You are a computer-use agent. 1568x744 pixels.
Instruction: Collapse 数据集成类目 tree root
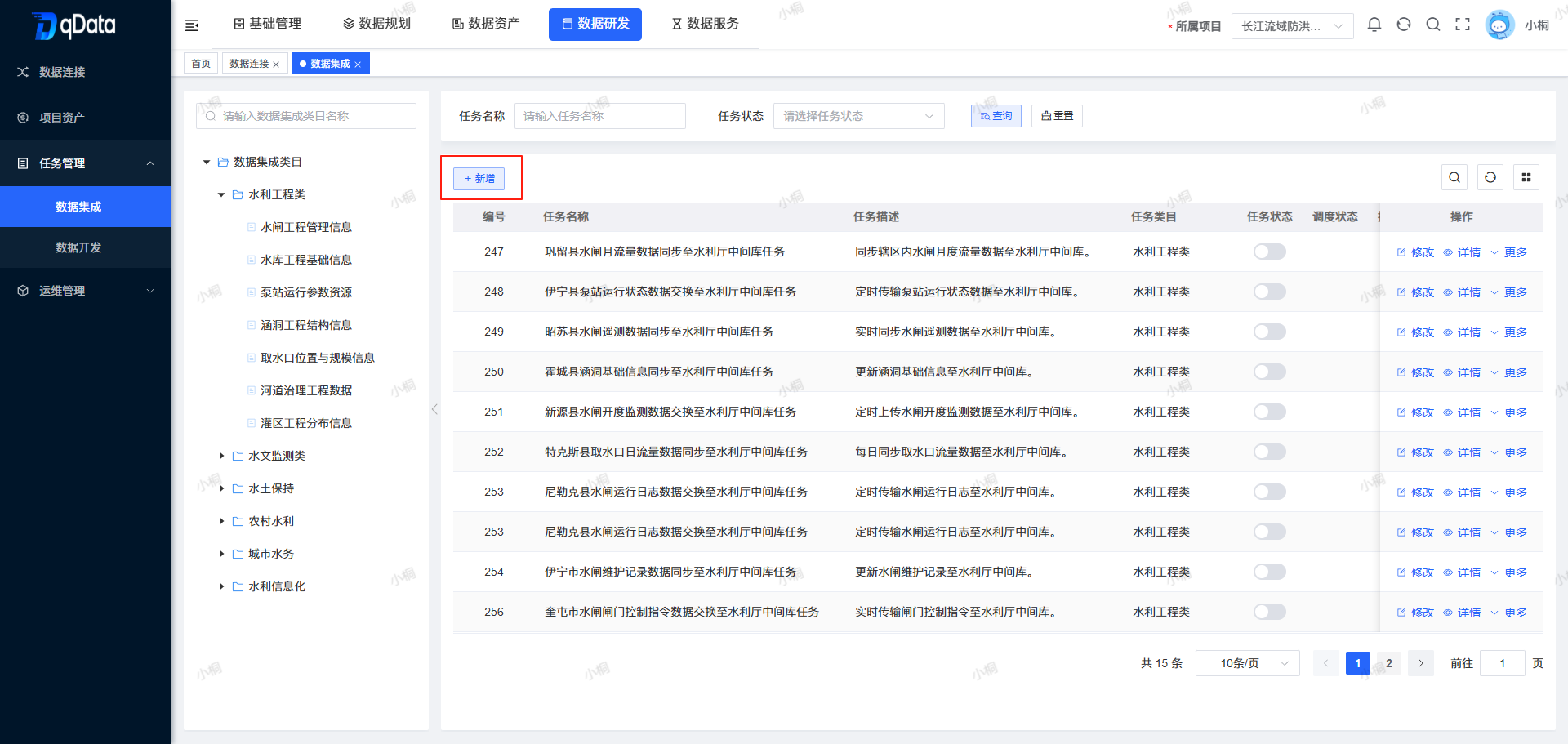(207, 163)
